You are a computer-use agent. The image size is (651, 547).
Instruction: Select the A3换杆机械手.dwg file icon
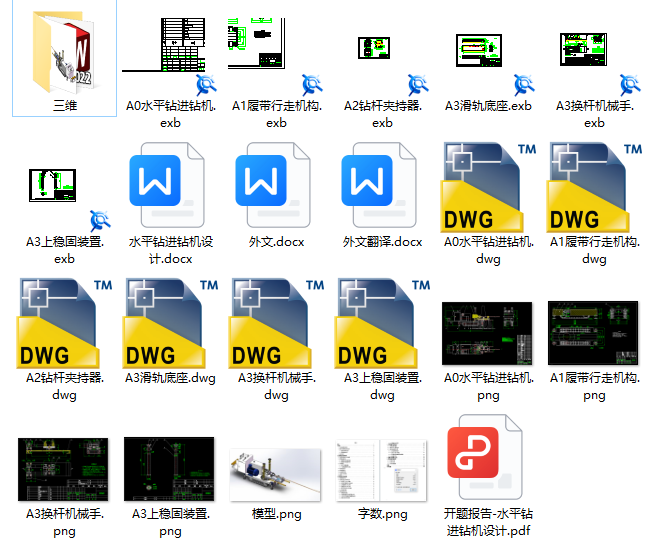[x=276, y=323]
